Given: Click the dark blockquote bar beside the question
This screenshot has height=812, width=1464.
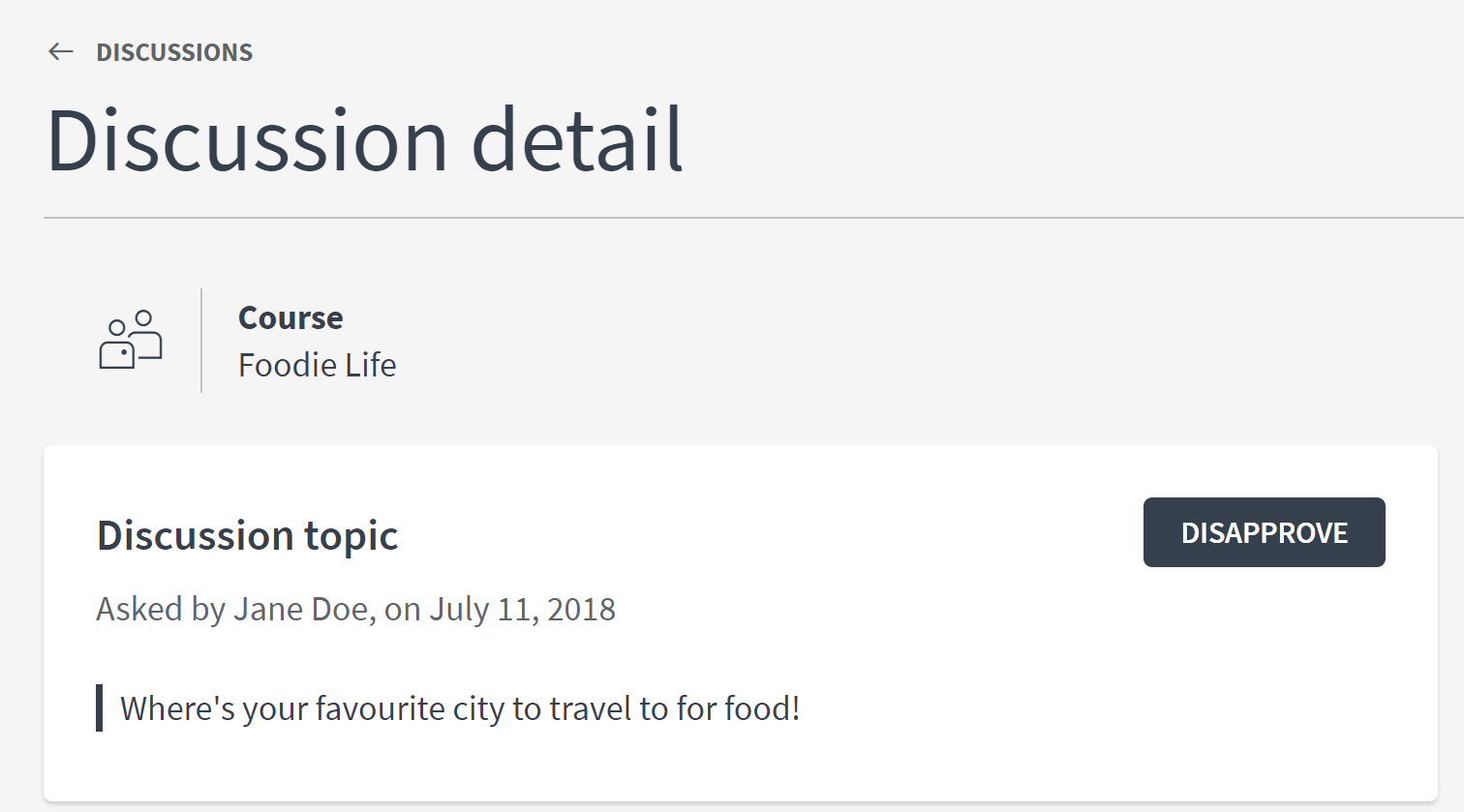Looking at the screenshot, I should coord(100,707).
